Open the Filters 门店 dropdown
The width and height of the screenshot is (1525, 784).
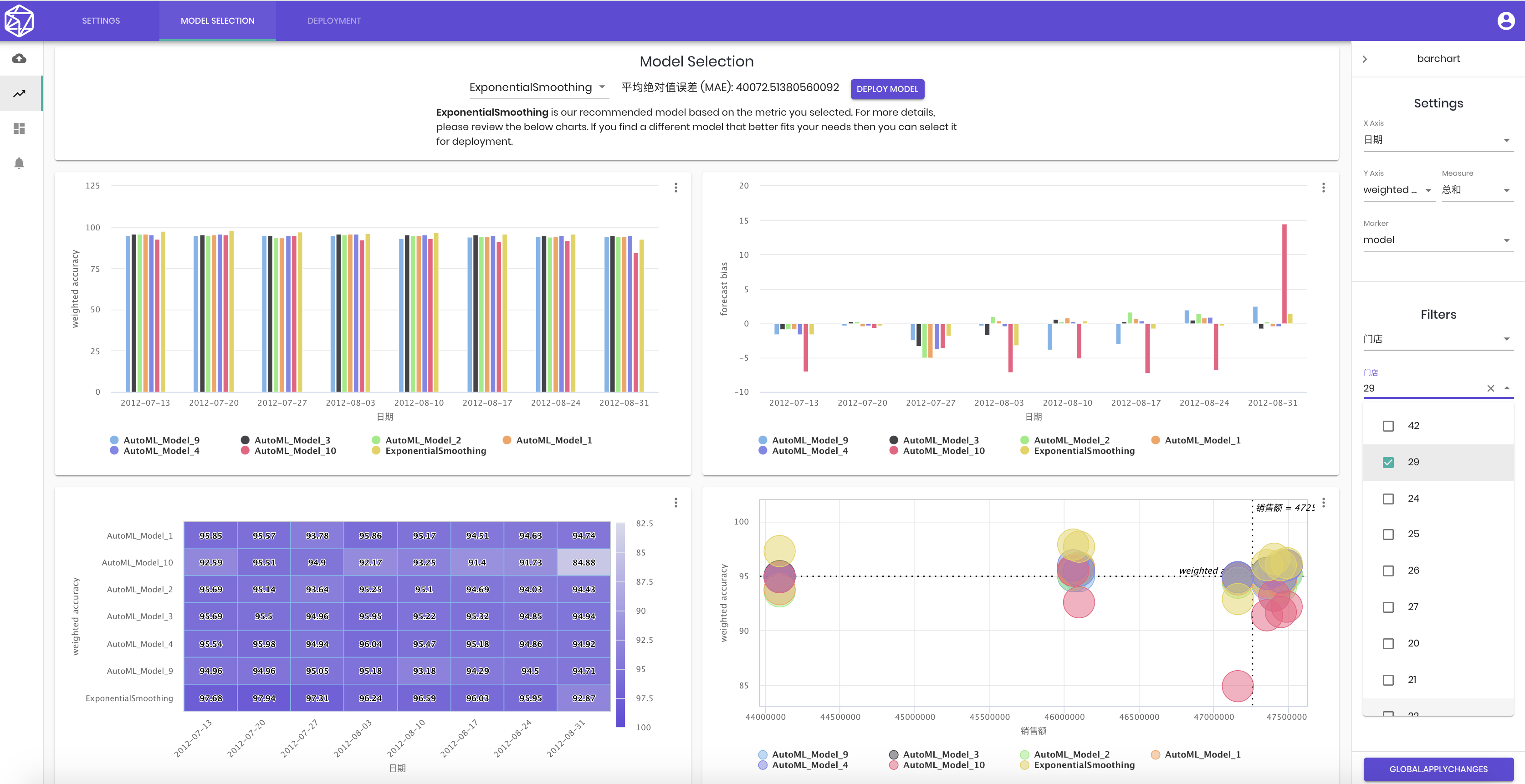pos(1438,339)
